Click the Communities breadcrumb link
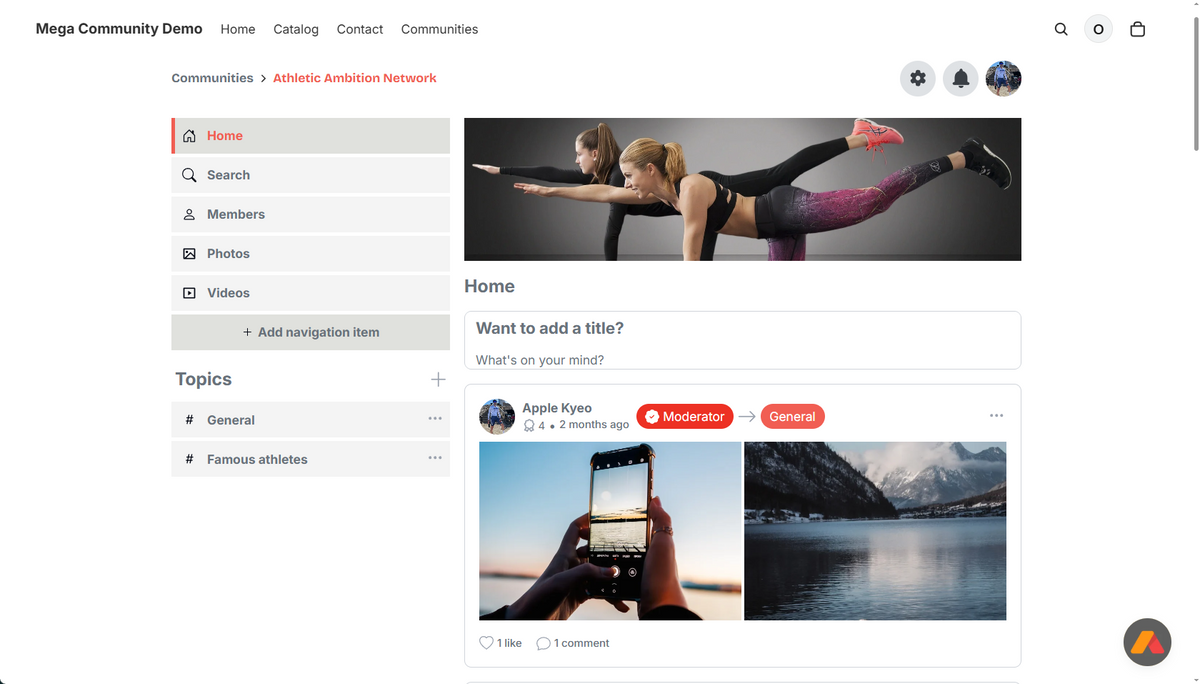Image resolution: width=1200 pixels, height=684 pixels. [x=212, y=78]
